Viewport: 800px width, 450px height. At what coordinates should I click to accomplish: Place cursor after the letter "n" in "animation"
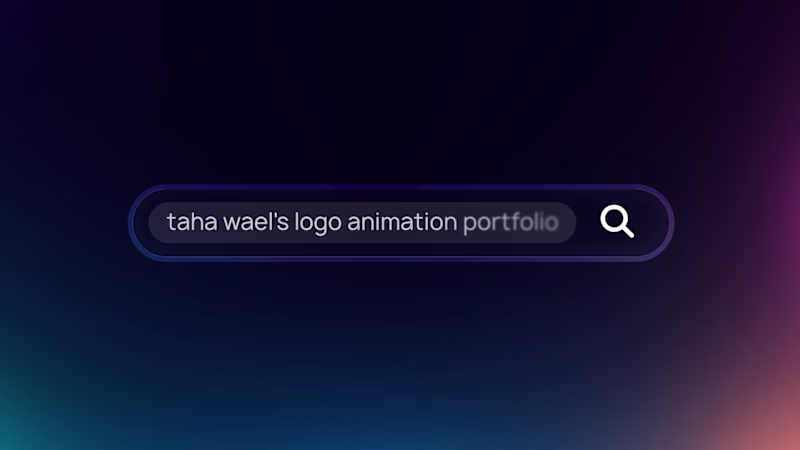coord(458,222)
